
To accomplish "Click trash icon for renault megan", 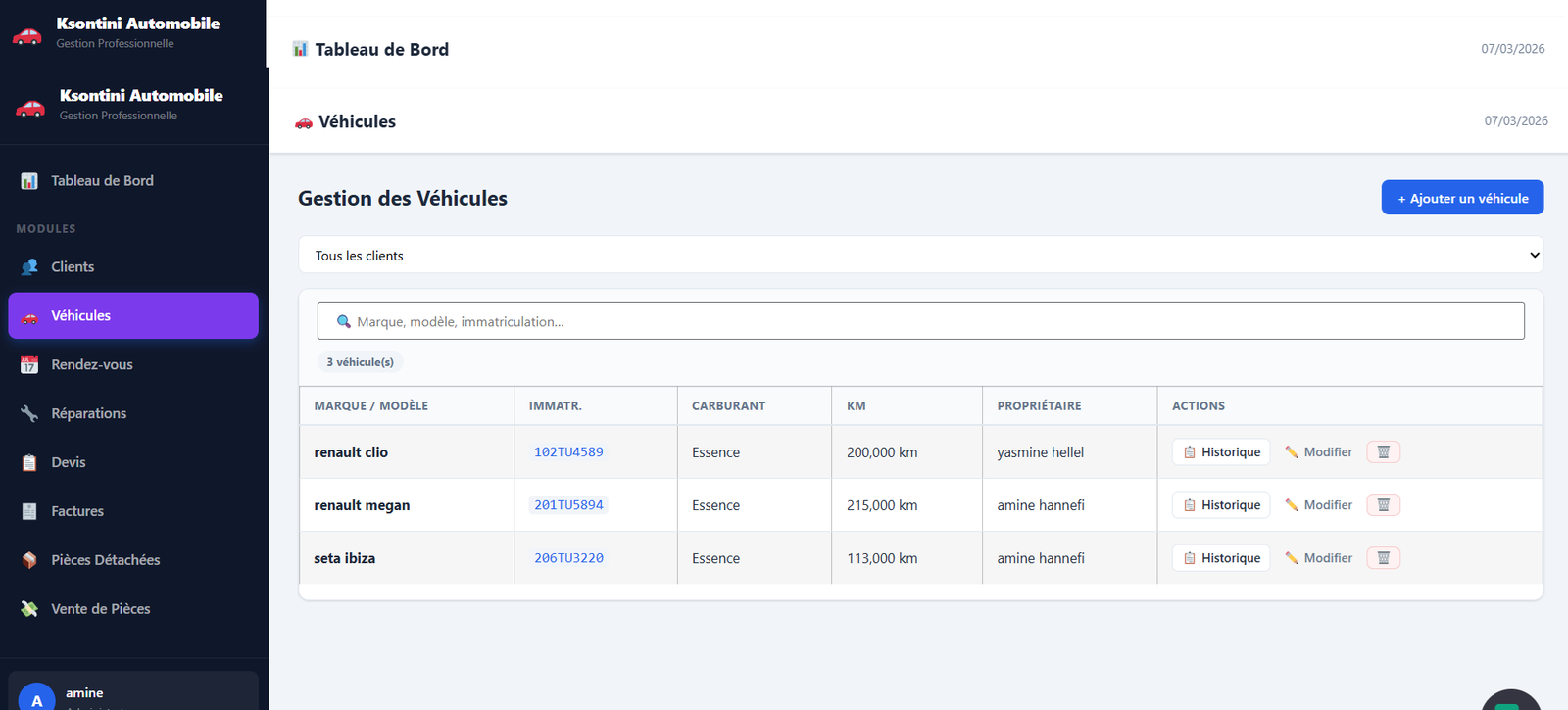I will [1383, 505].
